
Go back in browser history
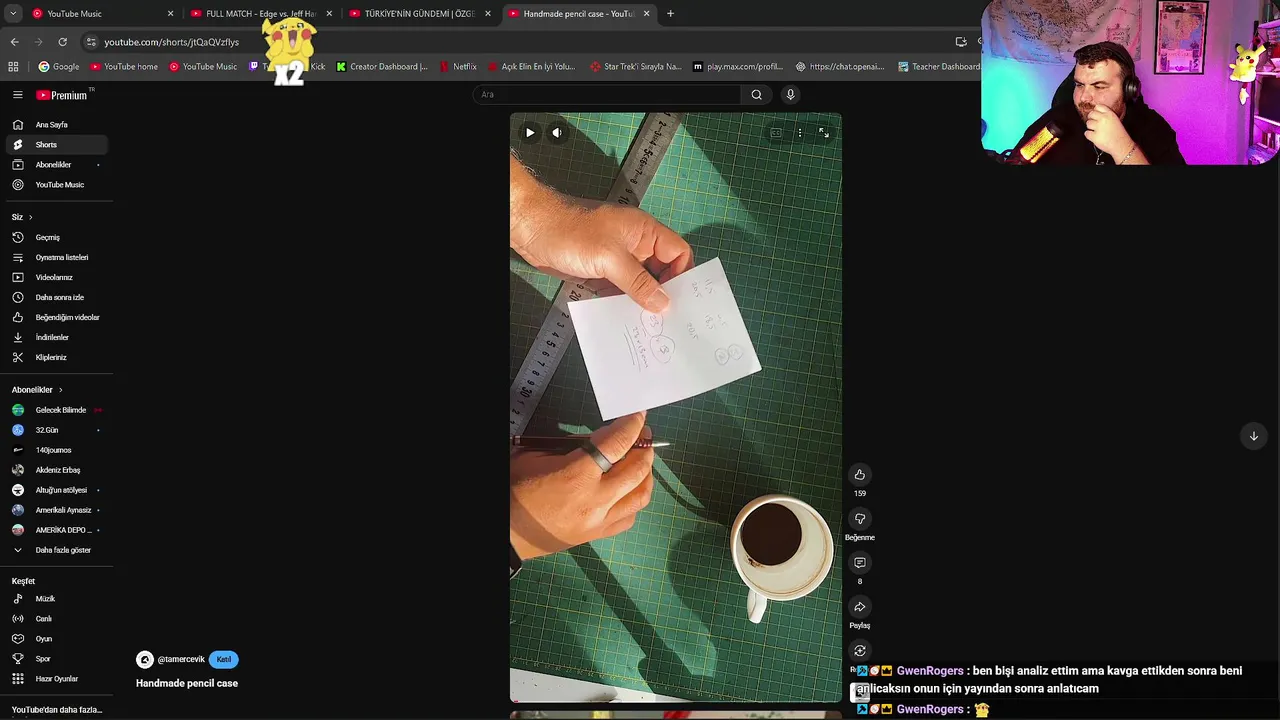(14, 42)
